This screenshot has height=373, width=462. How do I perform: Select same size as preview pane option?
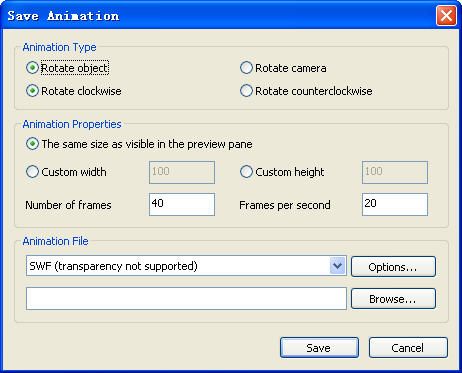pos(32,144)
